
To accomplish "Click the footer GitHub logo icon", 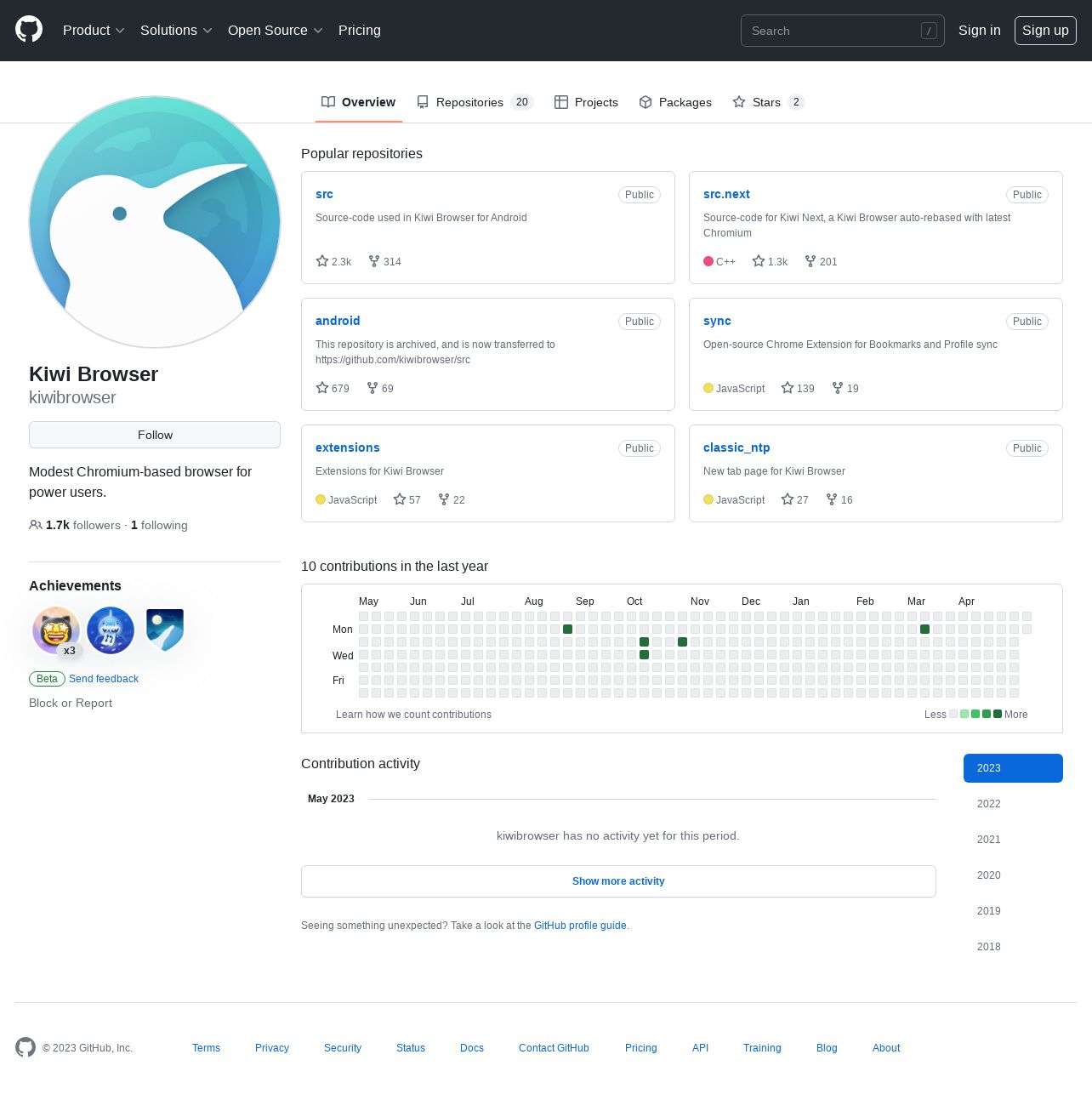I will click(x=26, y=1047).
